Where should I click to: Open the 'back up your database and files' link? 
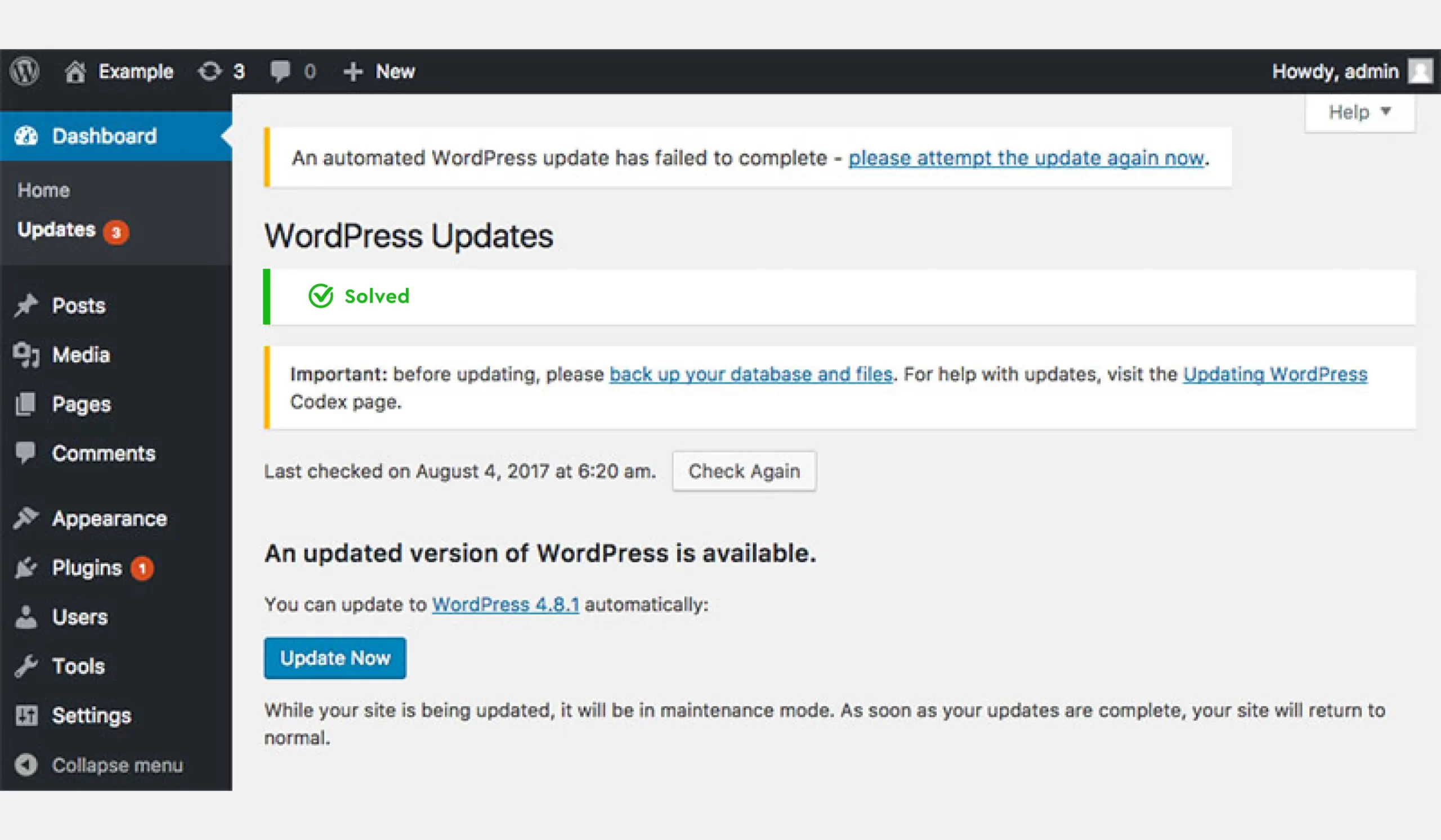click(750, 374)
